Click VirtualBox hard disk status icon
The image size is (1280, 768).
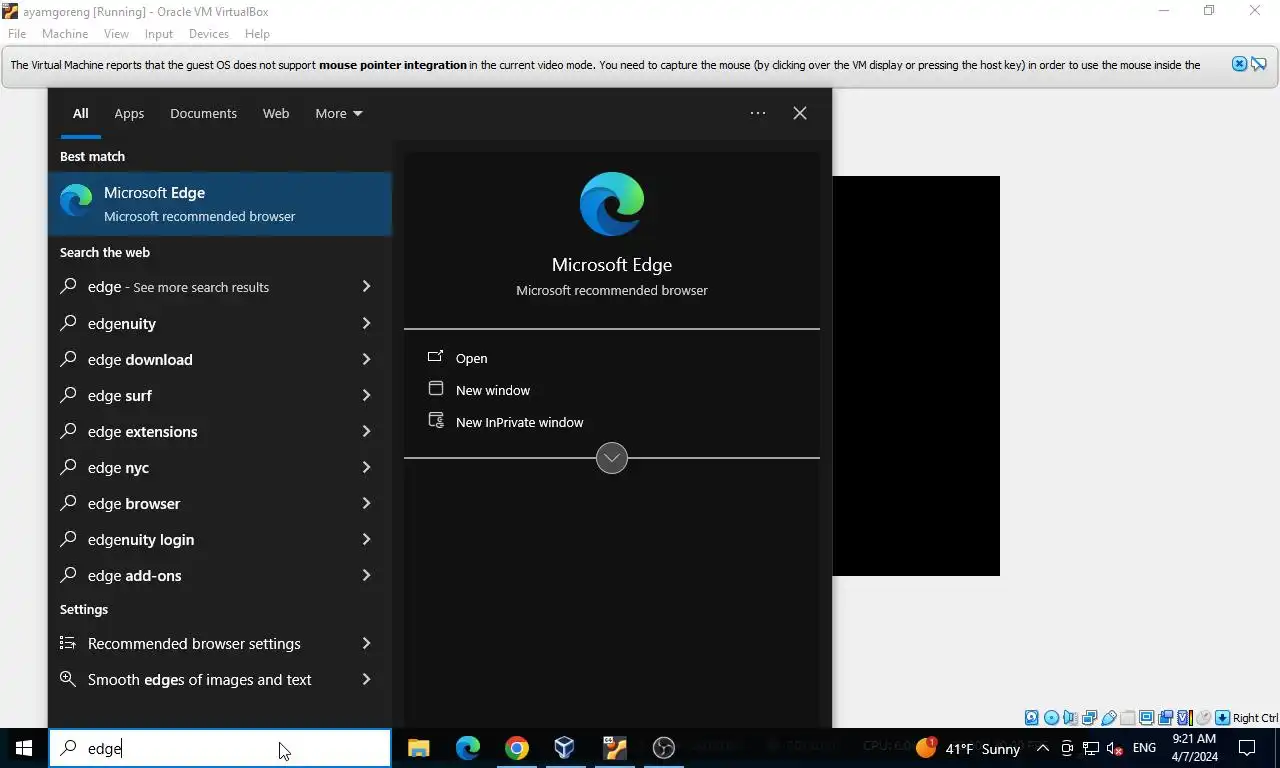coord(1032,717)
